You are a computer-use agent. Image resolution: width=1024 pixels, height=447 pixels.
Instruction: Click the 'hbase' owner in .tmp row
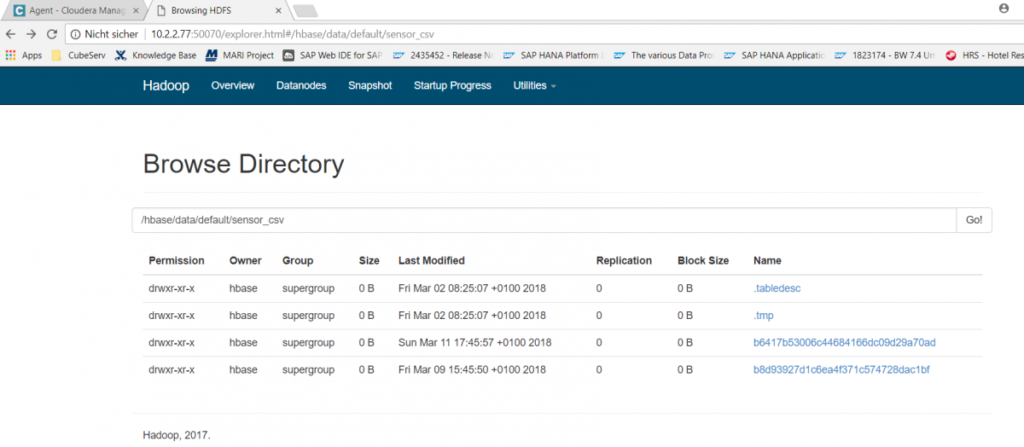pos(242,316)
